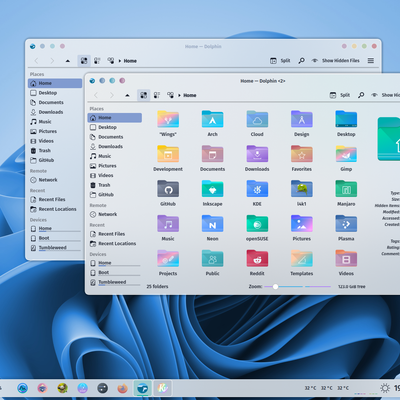Switch to compact view in Dolphin <2> toolbar
The image size is (400, 400).
pyautogui.click(x=157, y=95)
